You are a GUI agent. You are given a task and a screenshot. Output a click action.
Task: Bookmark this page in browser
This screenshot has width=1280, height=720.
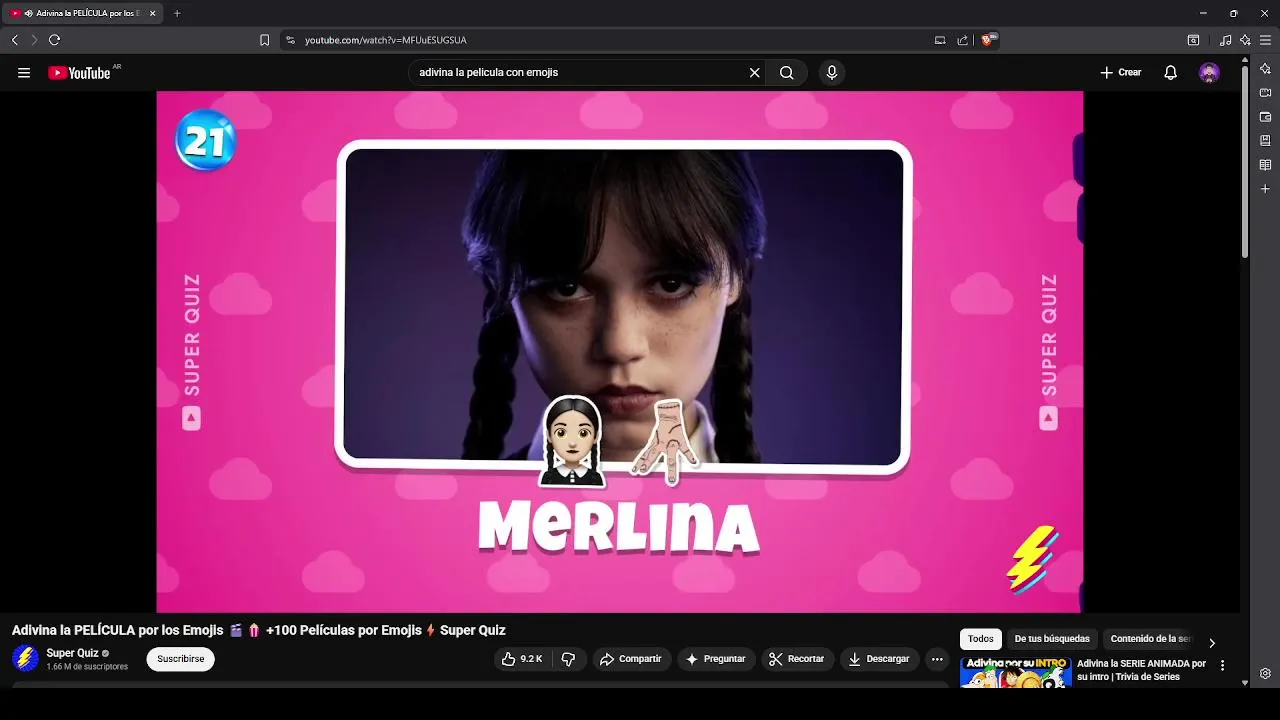point(264,40)
